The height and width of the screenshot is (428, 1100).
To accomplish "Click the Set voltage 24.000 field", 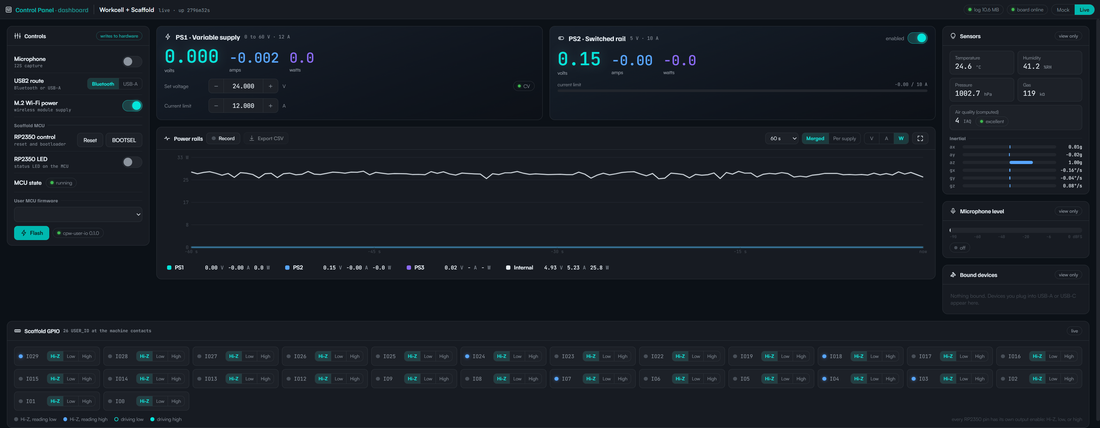I will [243, 86].
